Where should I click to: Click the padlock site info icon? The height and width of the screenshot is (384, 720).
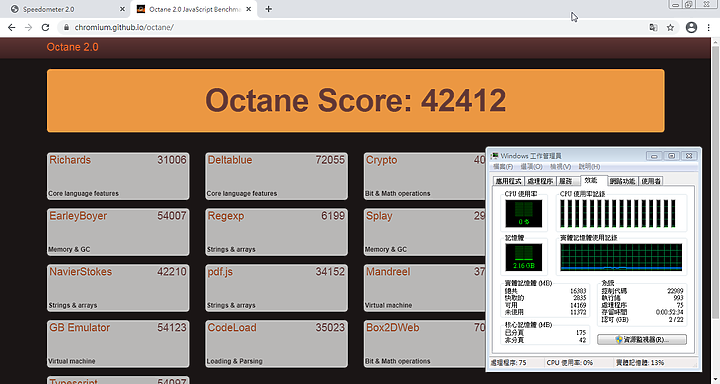[66, 28]
